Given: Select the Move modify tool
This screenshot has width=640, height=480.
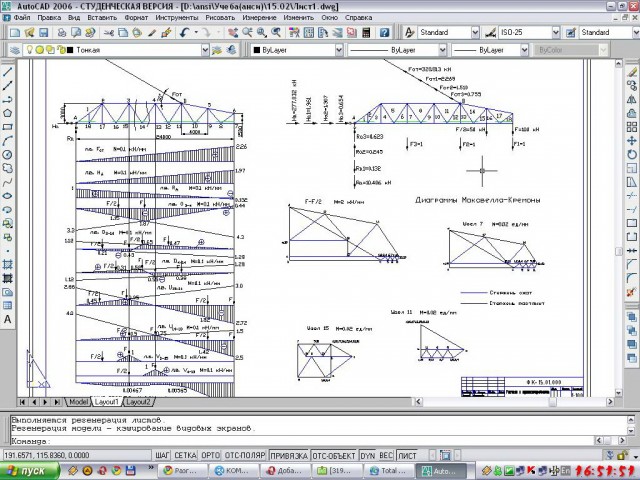Looking at the screenshot, I should 631,141.
